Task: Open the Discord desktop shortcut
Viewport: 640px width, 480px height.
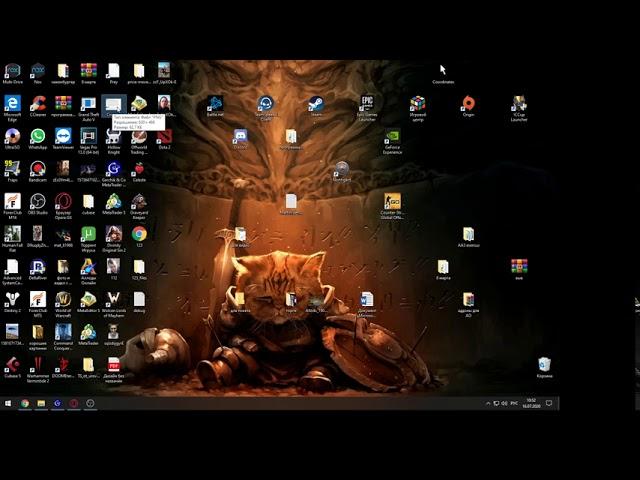Action: pyautogui.click(x=240, y=136)
